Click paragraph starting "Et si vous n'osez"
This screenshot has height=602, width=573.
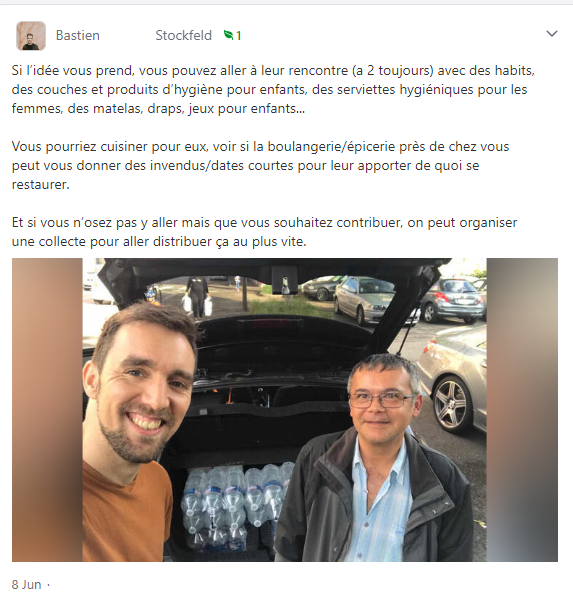pyautogui.click(x=264, y=232)
